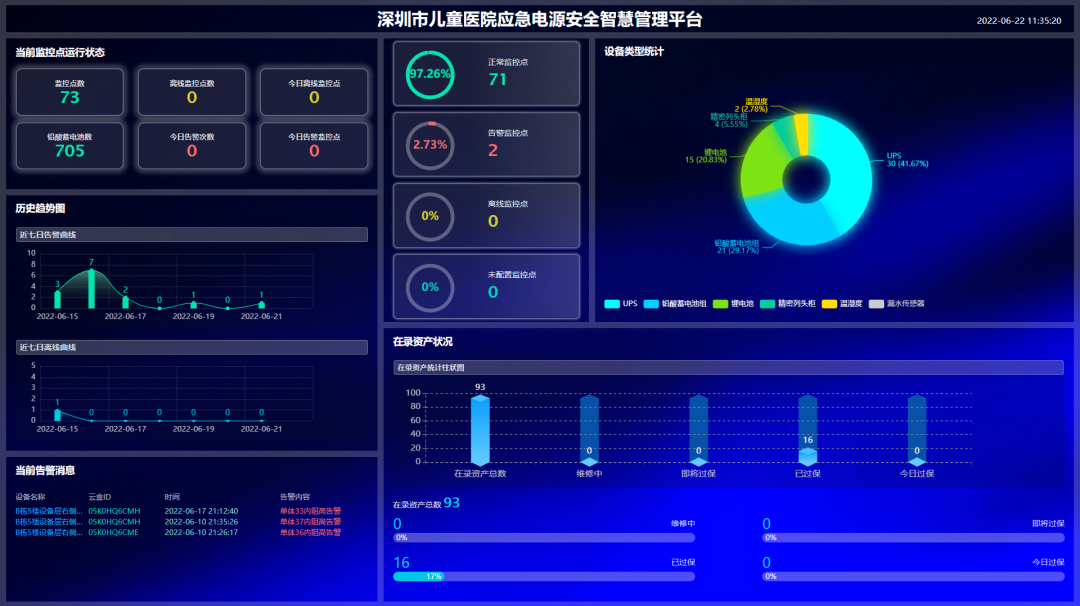Viewport: 1080px width, 606px height.
Task: Click the UPS pie slice label 30 (41.67%)
Action: pyautogui.click(x=907, y=160)
